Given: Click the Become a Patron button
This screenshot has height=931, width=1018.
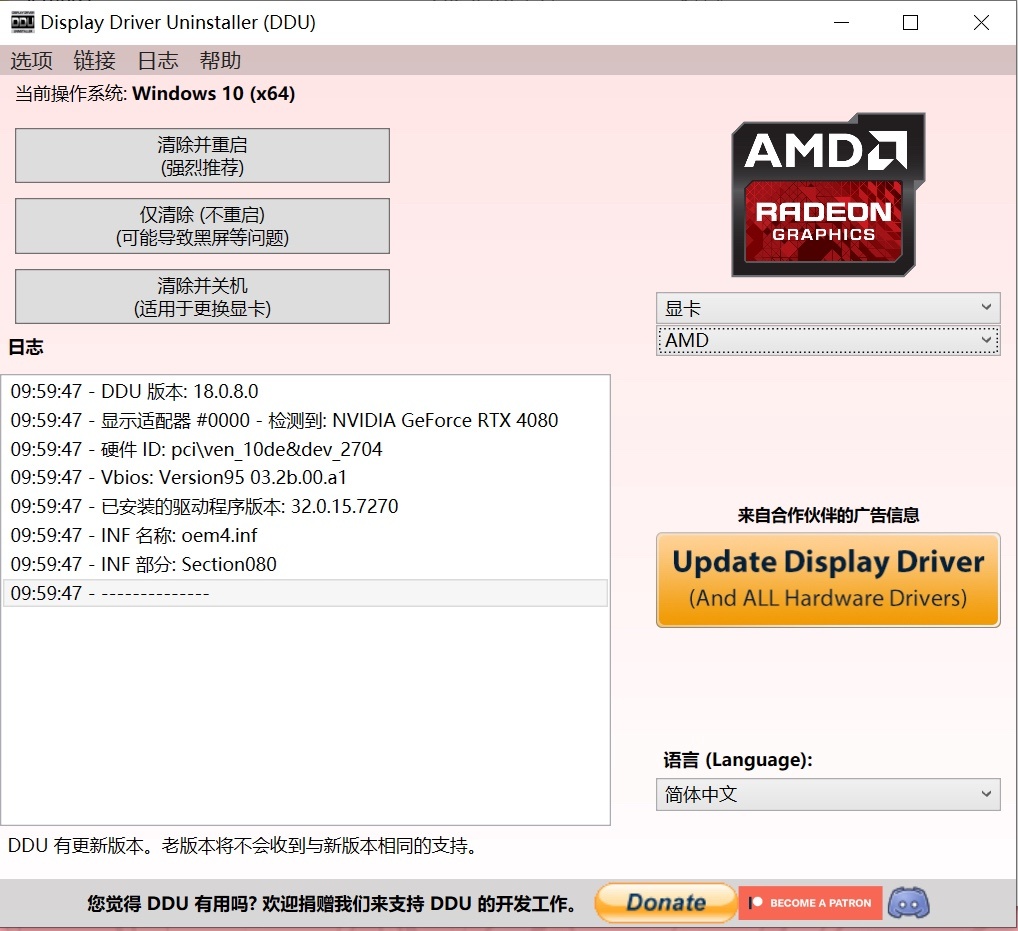Looking at the screenshot, I should (810, 903).
